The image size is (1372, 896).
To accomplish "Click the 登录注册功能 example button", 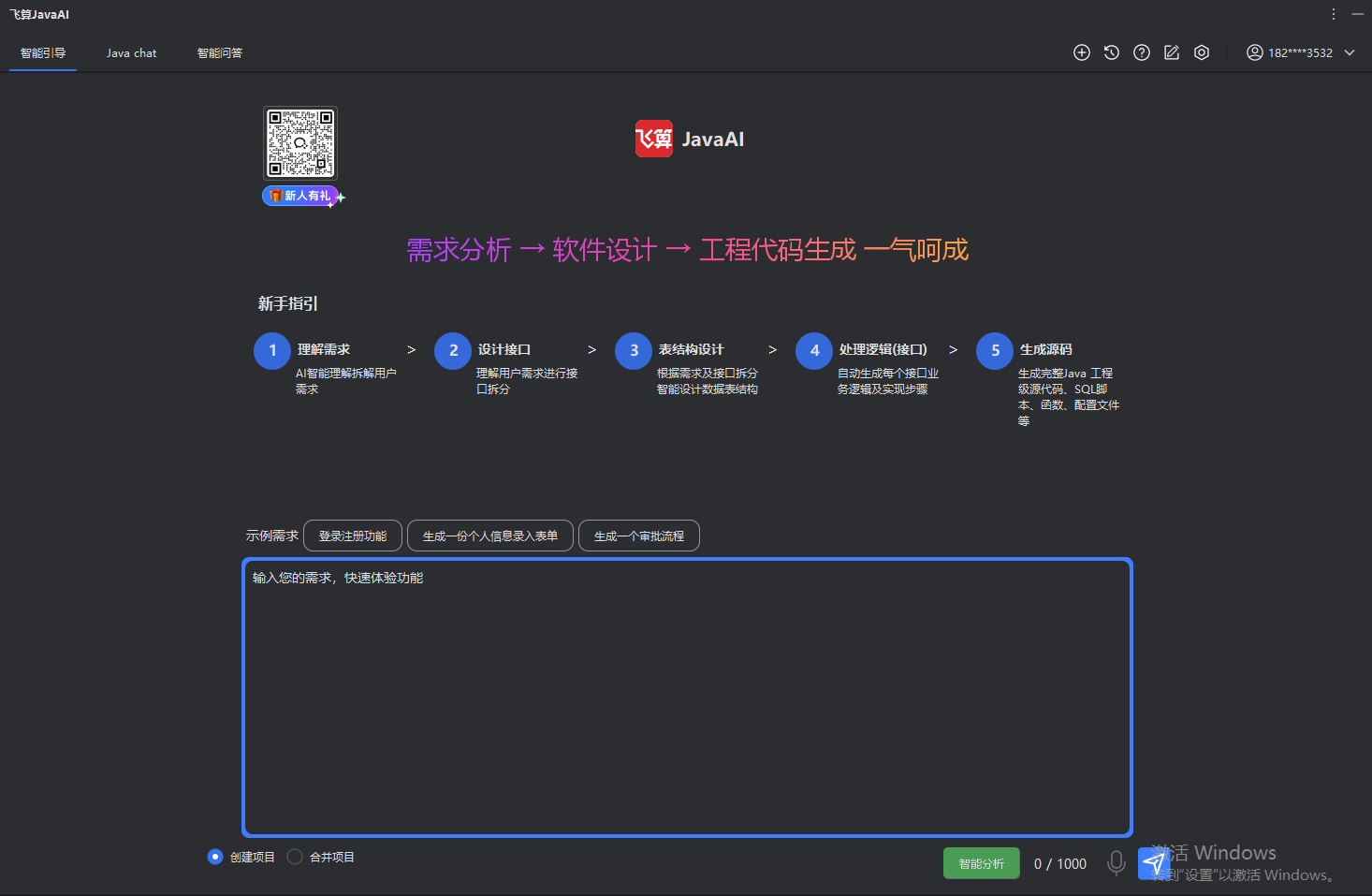I will [x=353, y=536].
